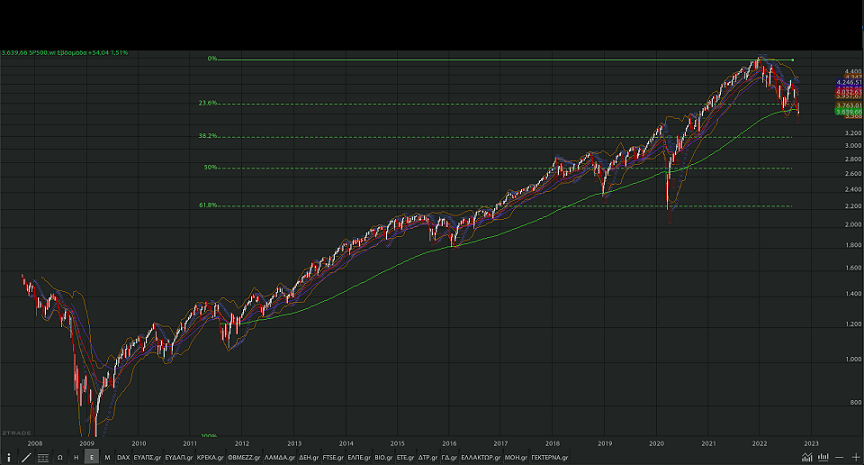Image resolution: width=864 pixels, height=465 pixels.
Task: Click the SP500 quote header text
Action: (65, 53)
